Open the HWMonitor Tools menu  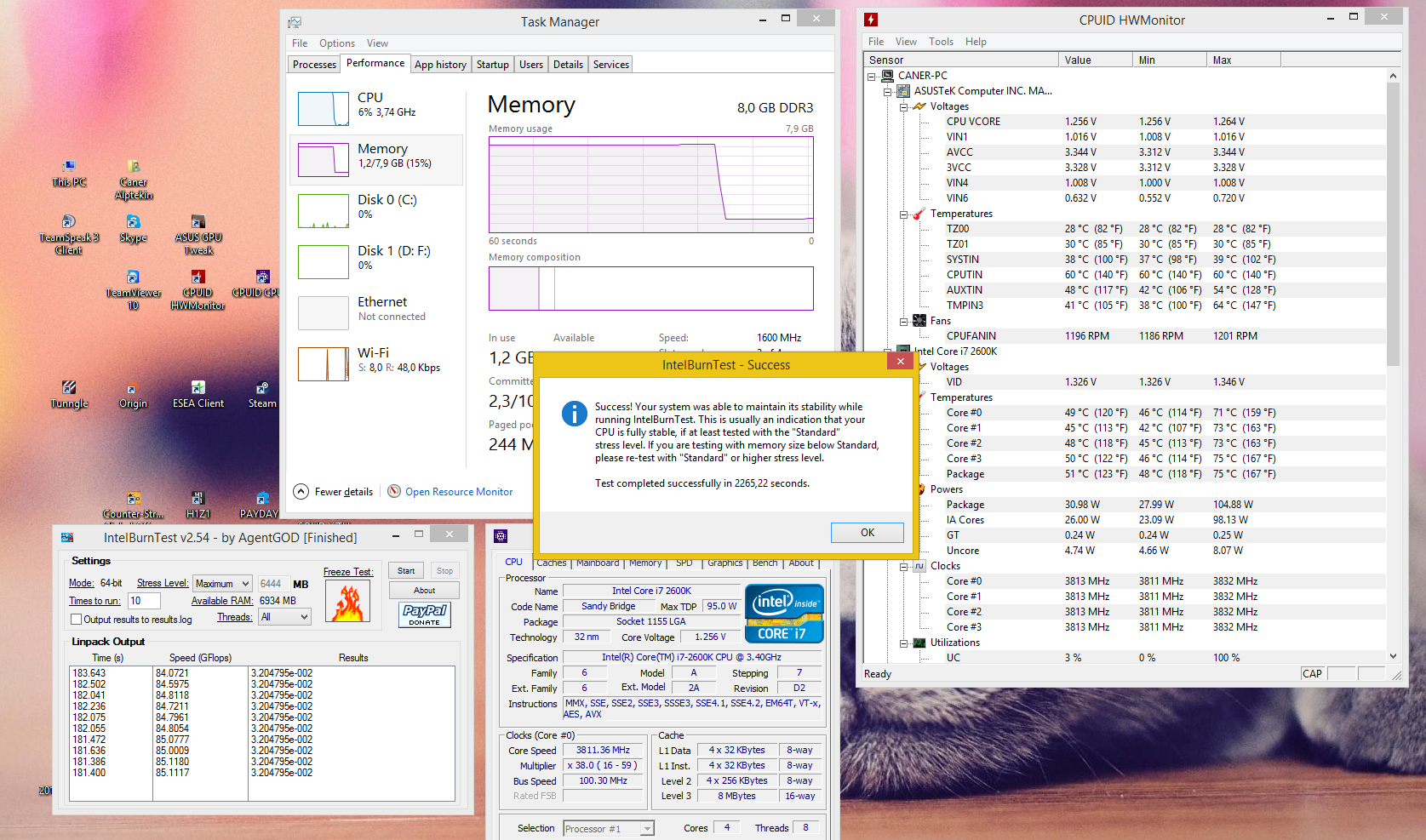coord(941,42)
